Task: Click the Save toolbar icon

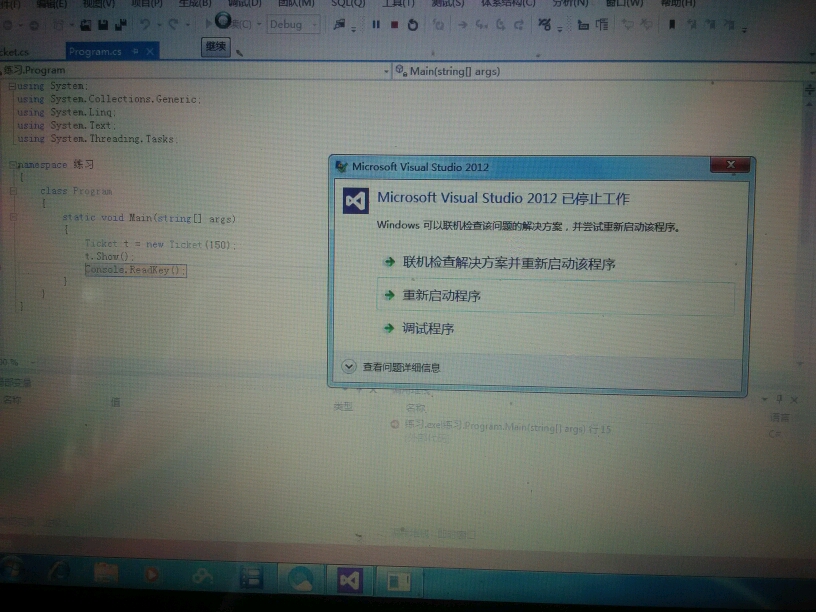Action: tap(103, 24)
